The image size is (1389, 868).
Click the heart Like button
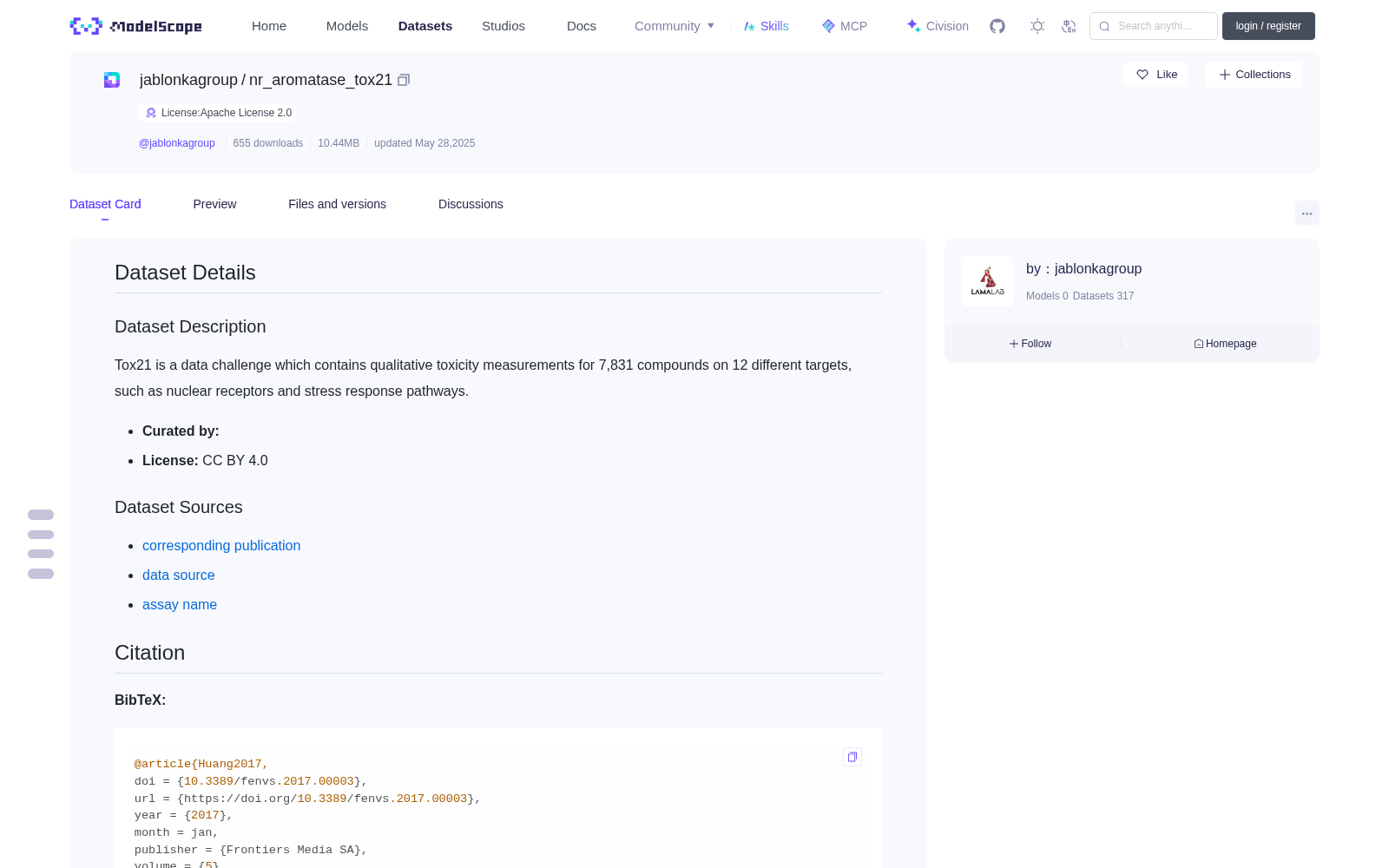coord(1155,75)
